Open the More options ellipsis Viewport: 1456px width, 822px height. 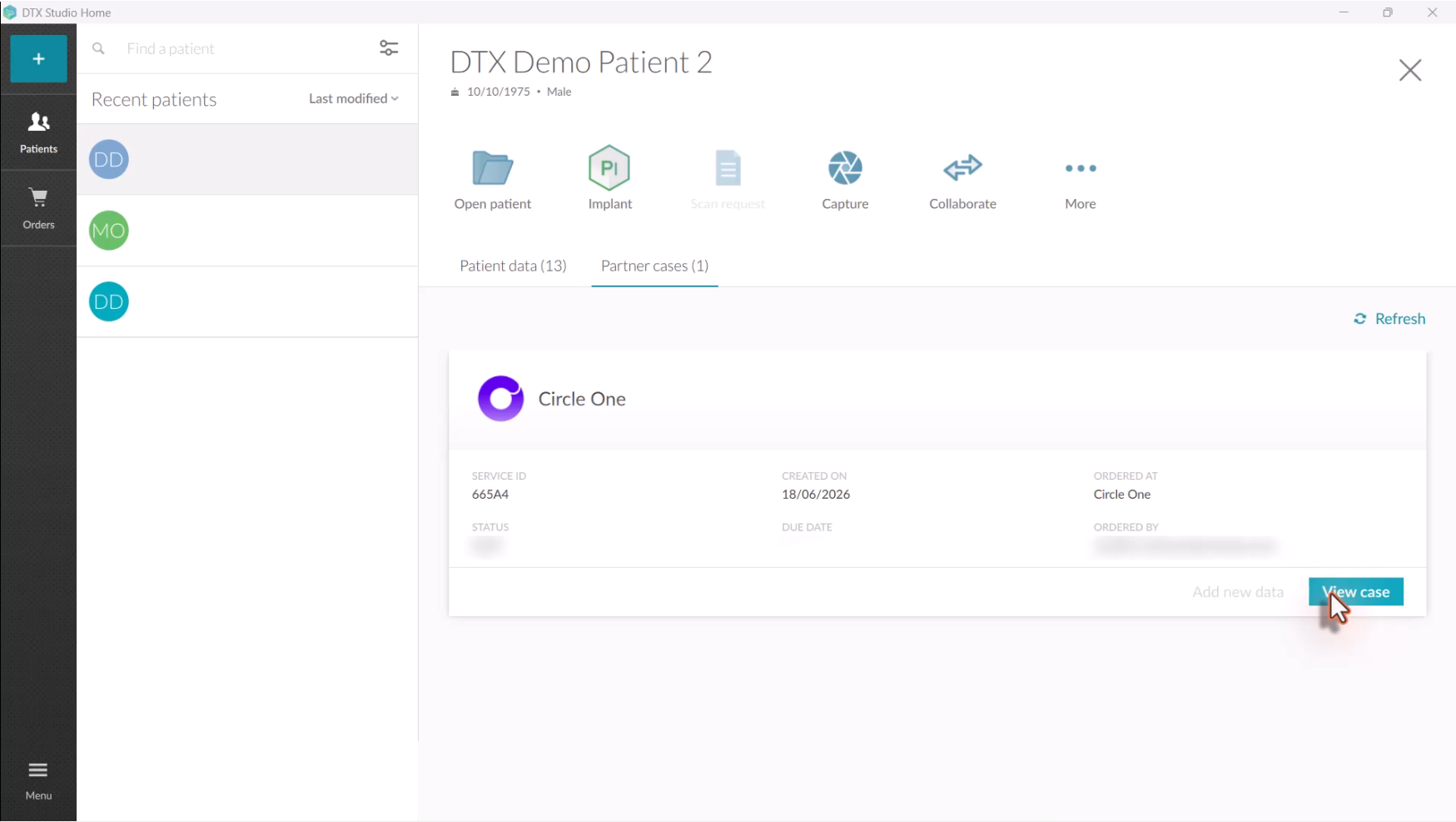pos(1081,168)
